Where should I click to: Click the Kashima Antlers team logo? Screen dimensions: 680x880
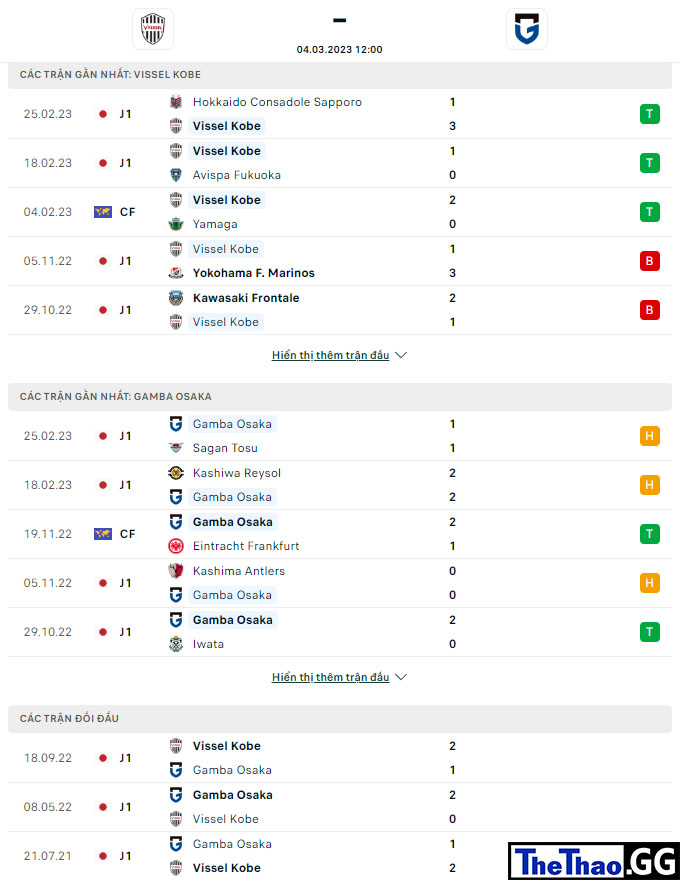[x=176, y=571]
